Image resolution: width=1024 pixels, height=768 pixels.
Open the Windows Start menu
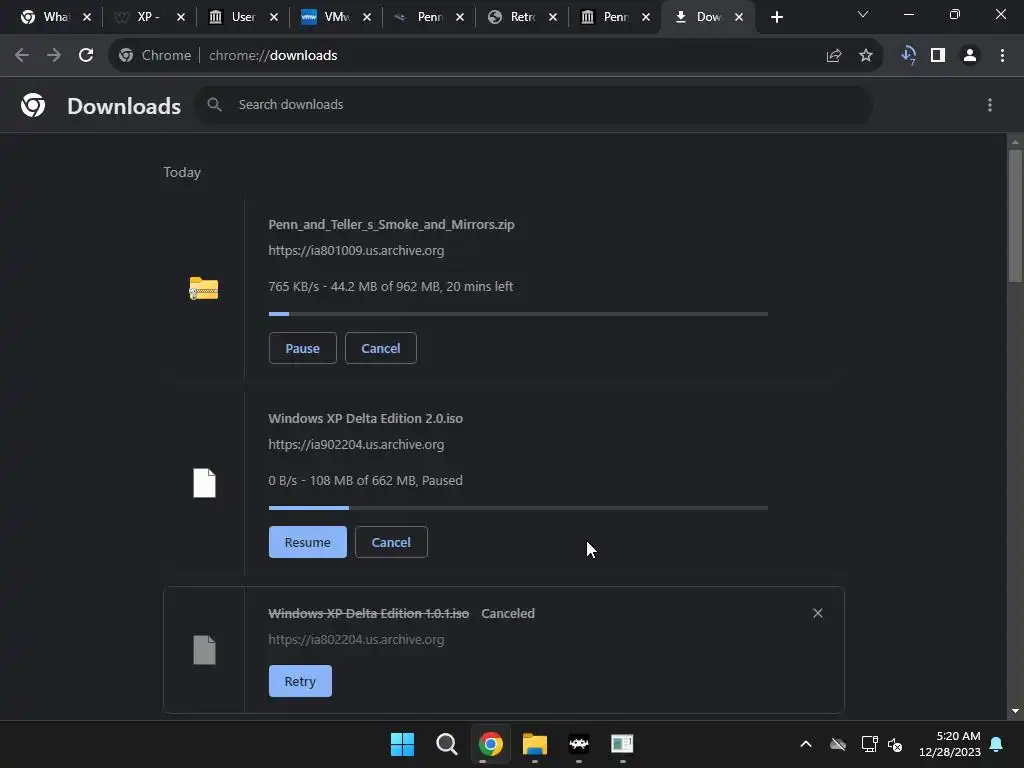(x=402, y=744)
